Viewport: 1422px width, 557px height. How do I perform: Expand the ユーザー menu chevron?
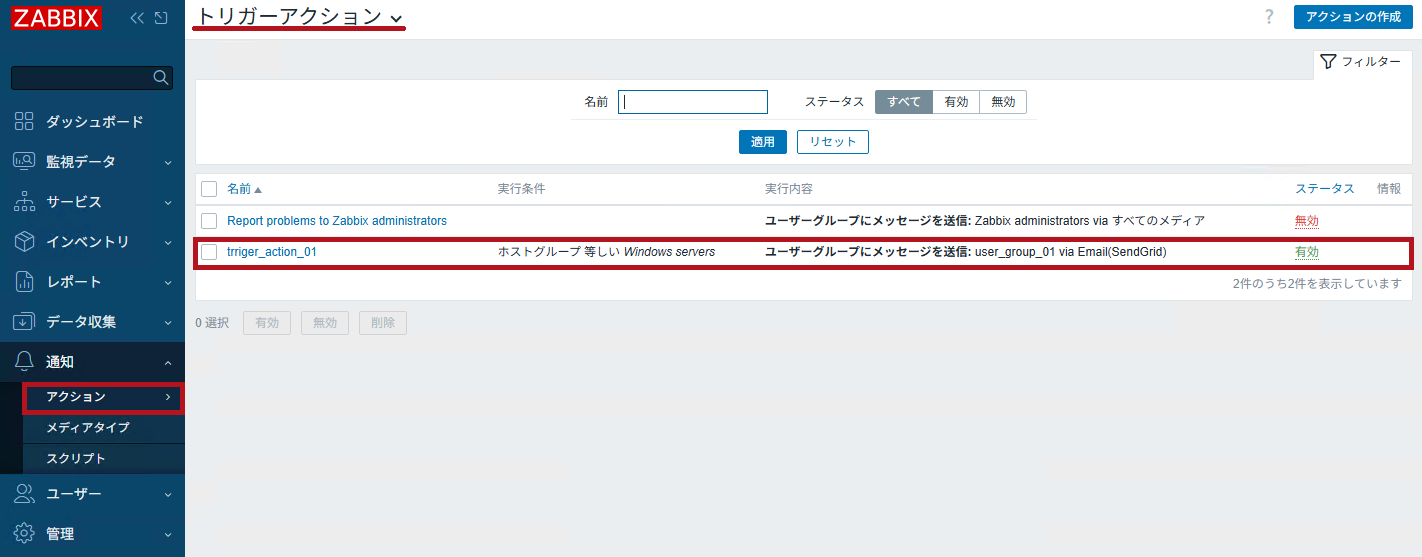point(168,494)
